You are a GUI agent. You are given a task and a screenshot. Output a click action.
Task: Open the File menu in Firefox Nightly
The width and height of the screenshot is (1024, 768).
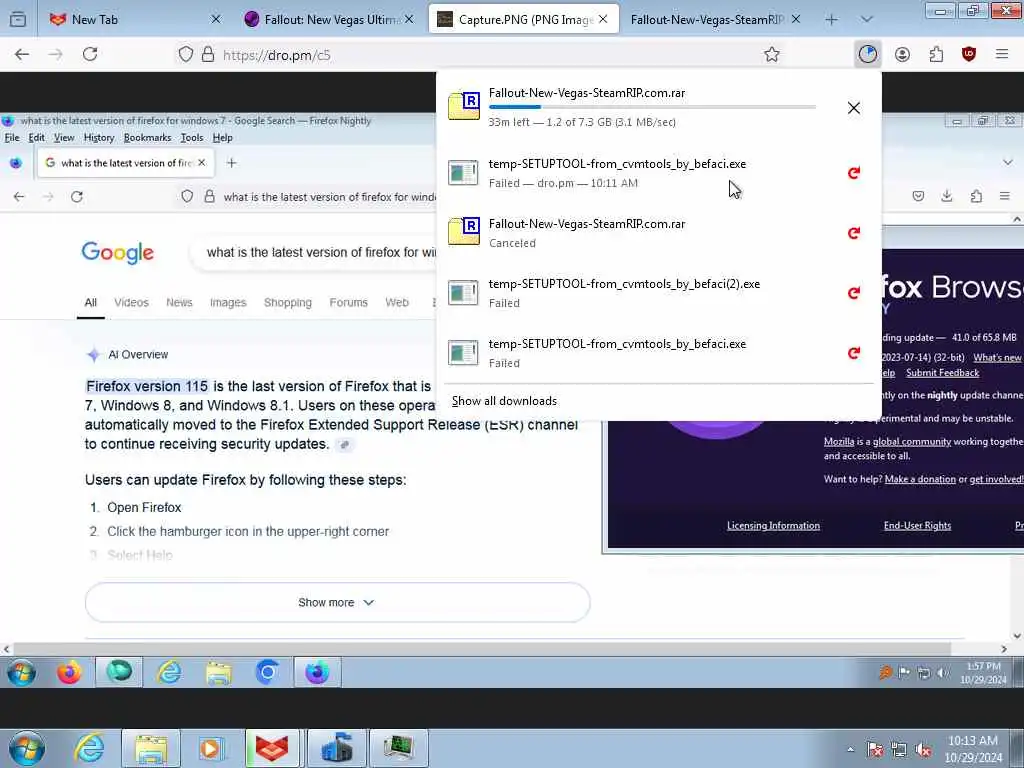tap(12, 138)
